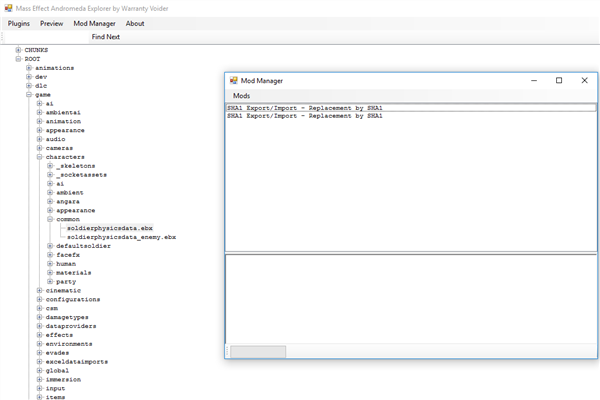This screenshot has width=600, height=400.
Task: Click the Mod Manager window title icon
Action: click(x=233, y=80)
